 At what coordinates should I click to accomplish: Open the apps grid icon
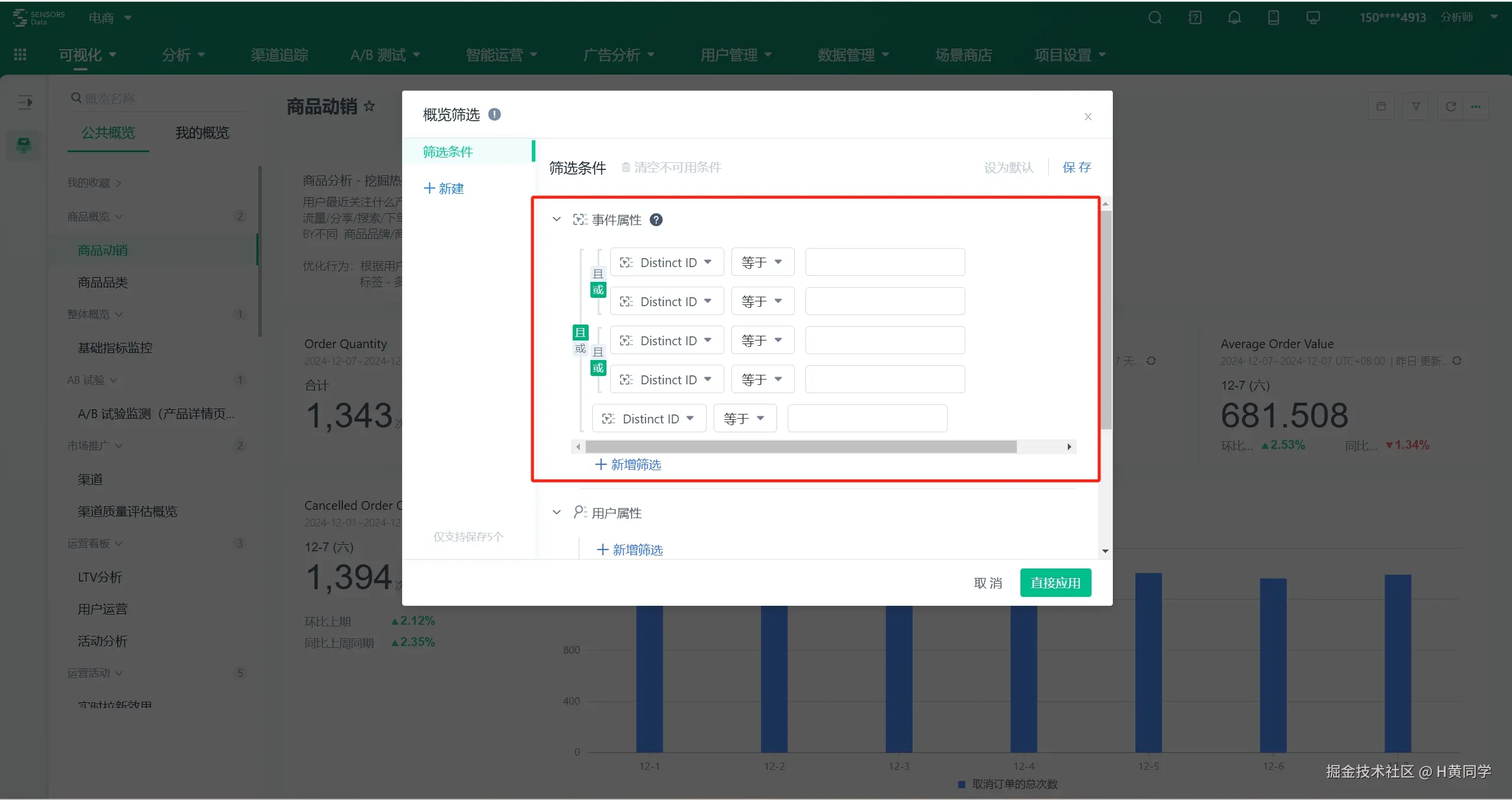[x=20, y=54]
